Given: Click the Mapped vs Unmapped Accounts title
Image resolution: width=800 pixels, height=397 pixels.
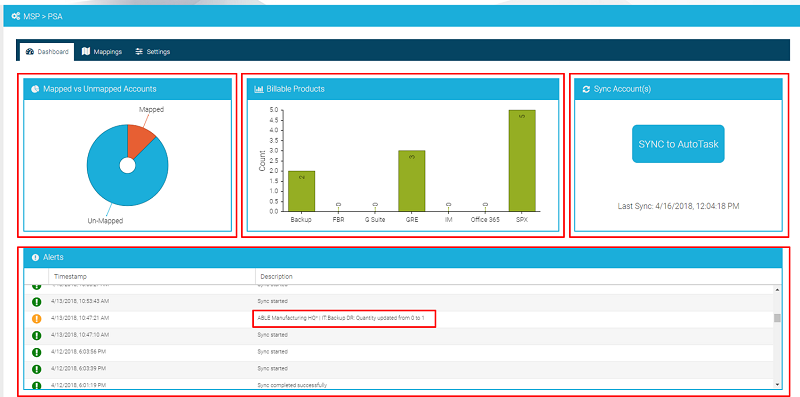Looking at the screenshot, I should (x=99, y=89).
